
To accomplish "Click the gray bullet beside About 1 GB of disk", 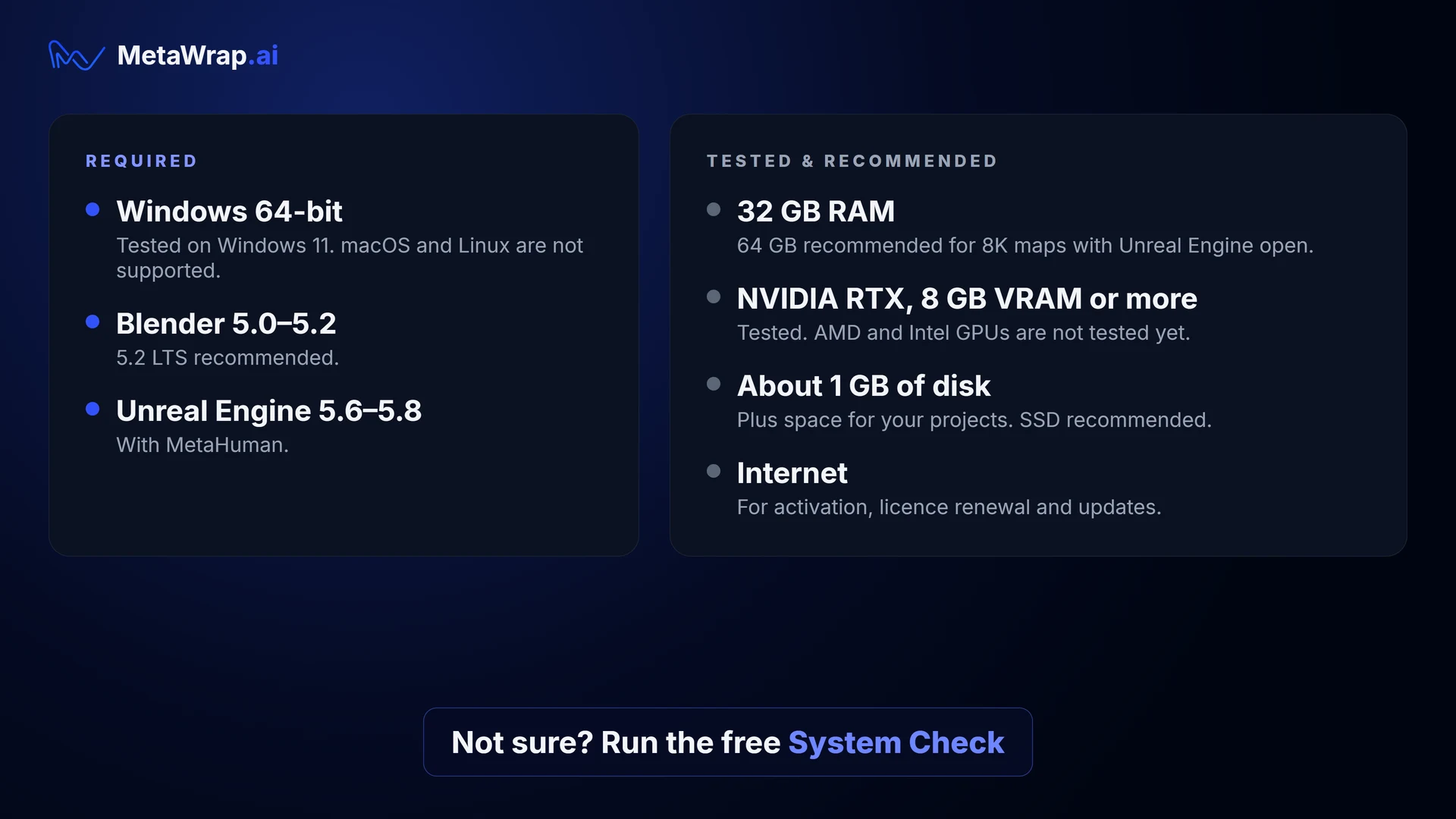I will (x=714, y=384).
